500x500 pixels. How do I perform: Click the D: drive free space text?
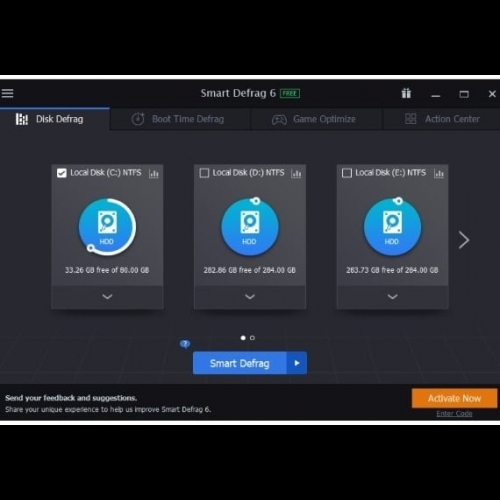coord(250,270)
